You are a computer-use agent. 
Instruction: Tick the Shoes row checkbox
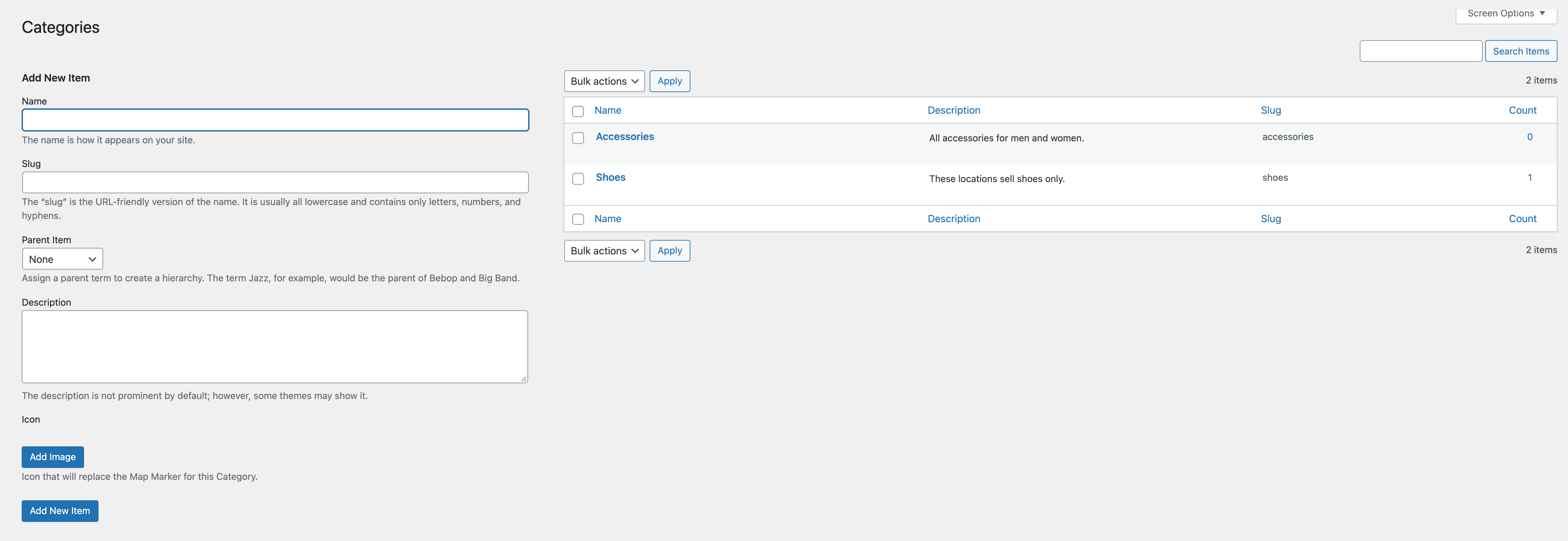click(x=578, y=178)
